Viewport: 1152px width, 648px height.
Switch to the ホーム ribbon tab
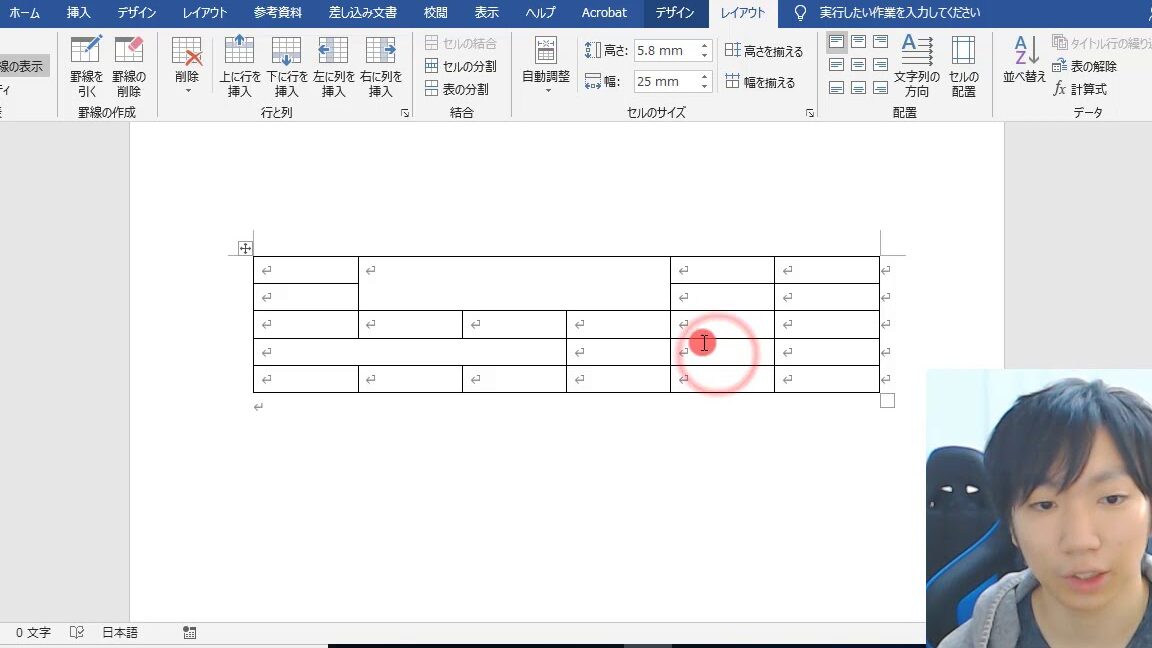click(24, 13)
